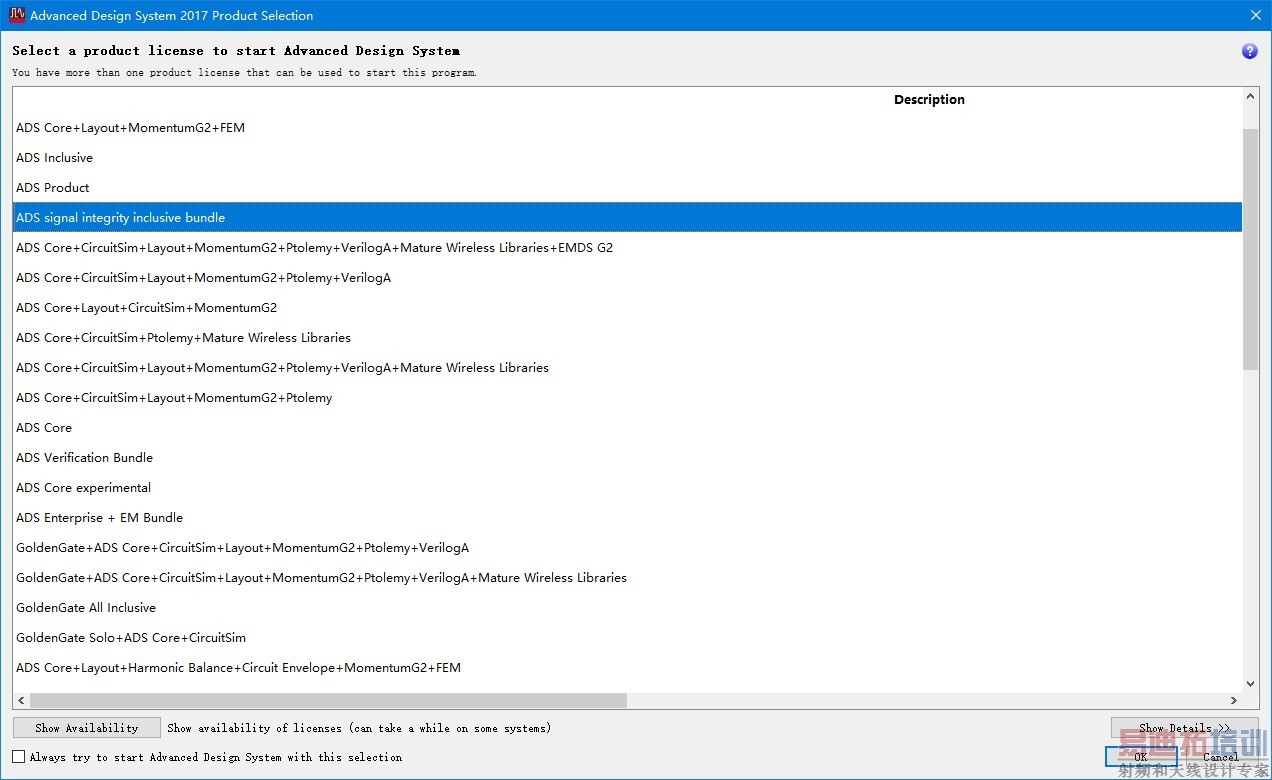Select ADS Core experimental license
Screen dimensions: 1272x780
tap(627, 487)
